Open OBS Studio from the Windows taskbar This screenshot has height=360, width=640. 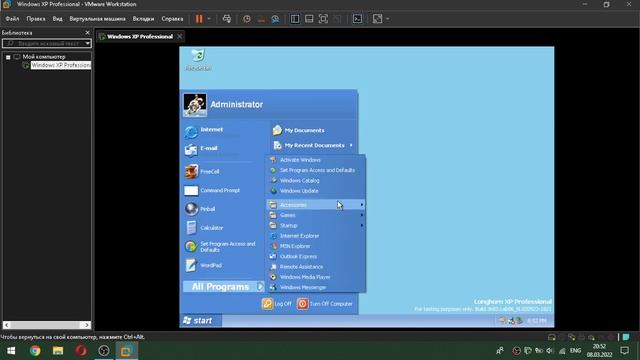pyautogui.click(x=104, y=350)
